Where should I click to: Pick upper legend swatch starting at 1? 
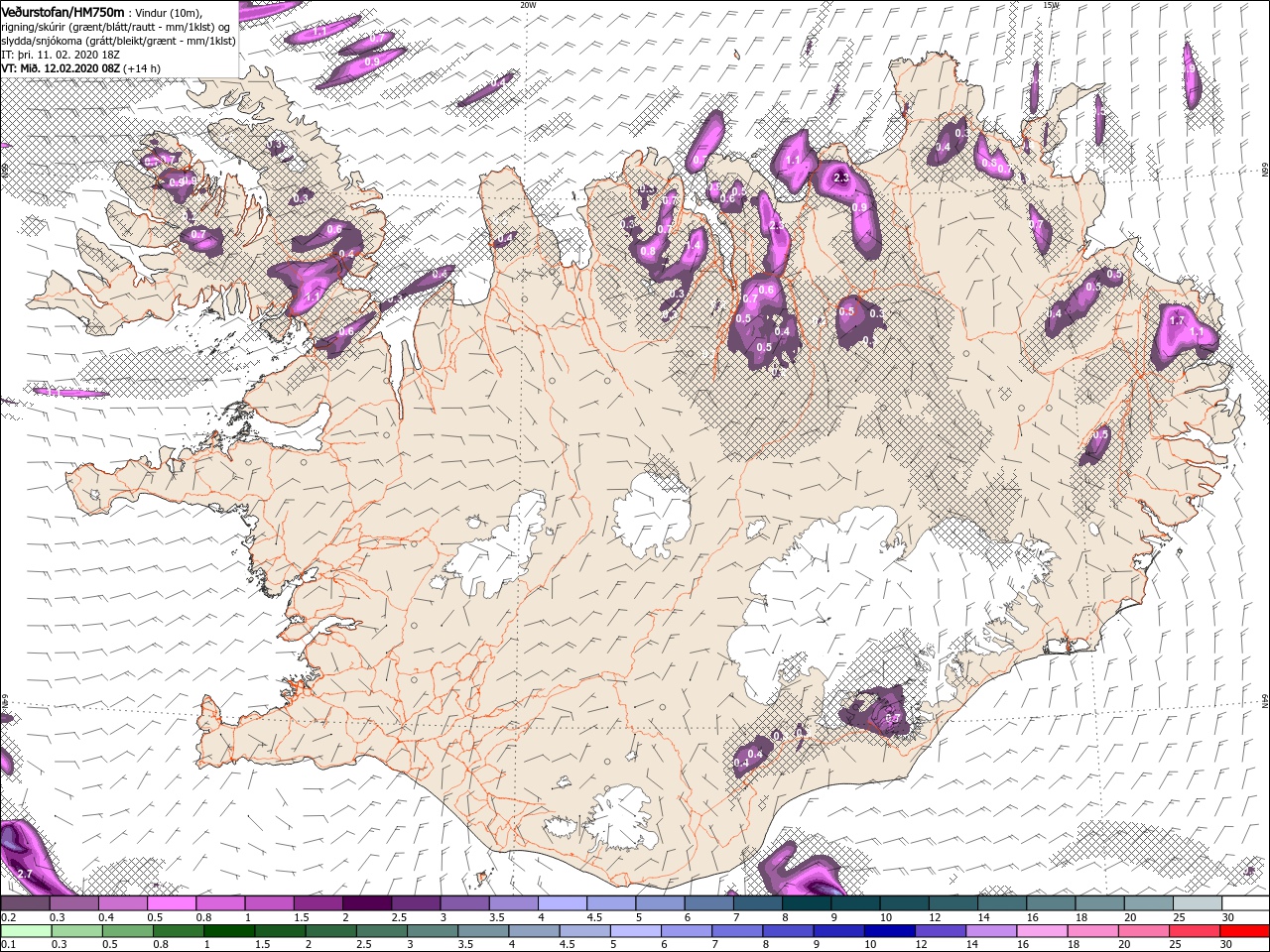(x=268, y=903)
